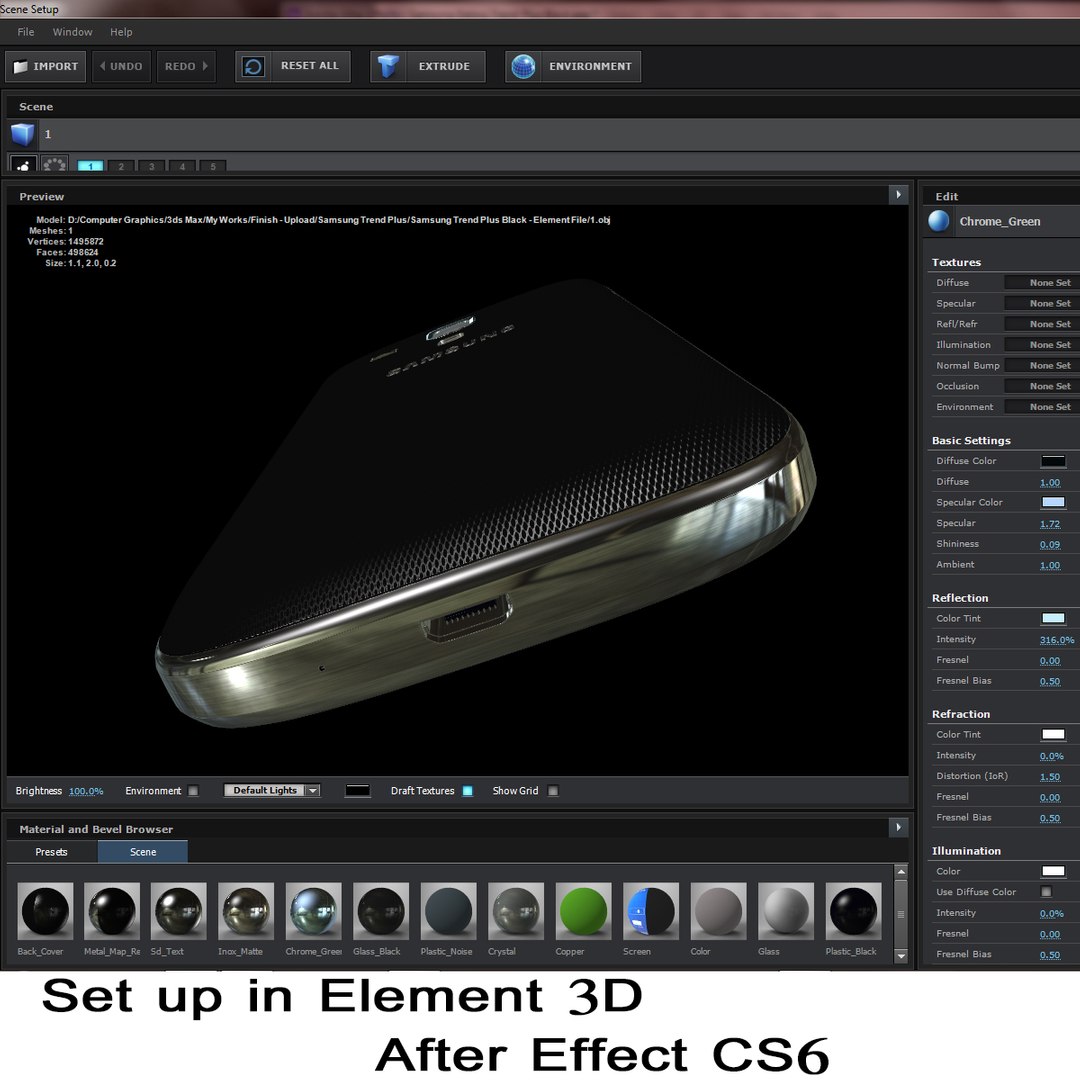Select the Color material sphere
The image size is (1080, 1080).
(x=718, y=911)
